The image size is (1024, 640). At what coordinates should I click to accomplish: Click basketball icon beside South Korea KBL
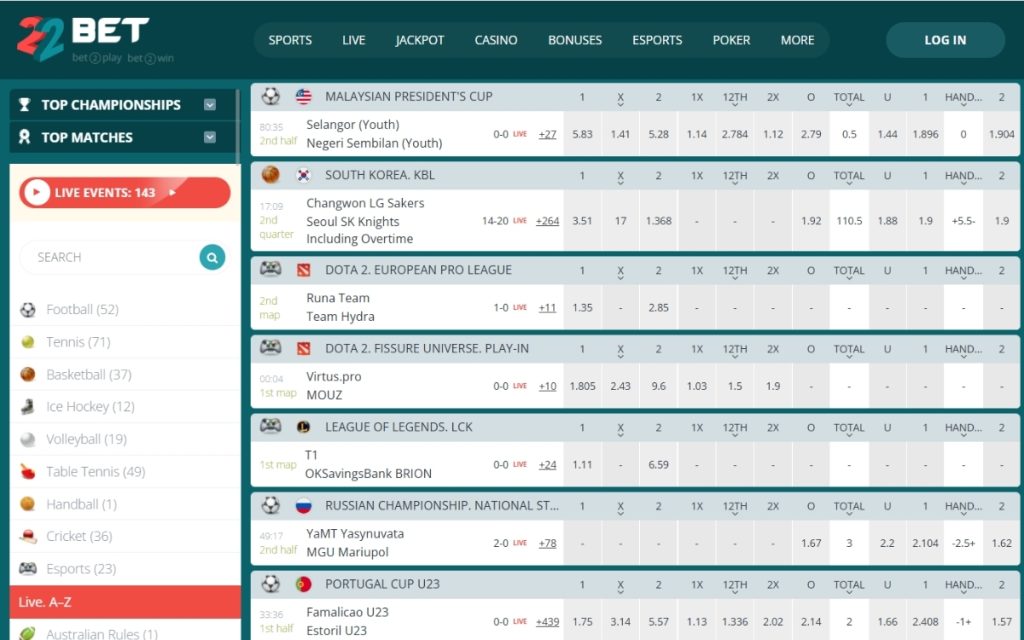[270, 174]
